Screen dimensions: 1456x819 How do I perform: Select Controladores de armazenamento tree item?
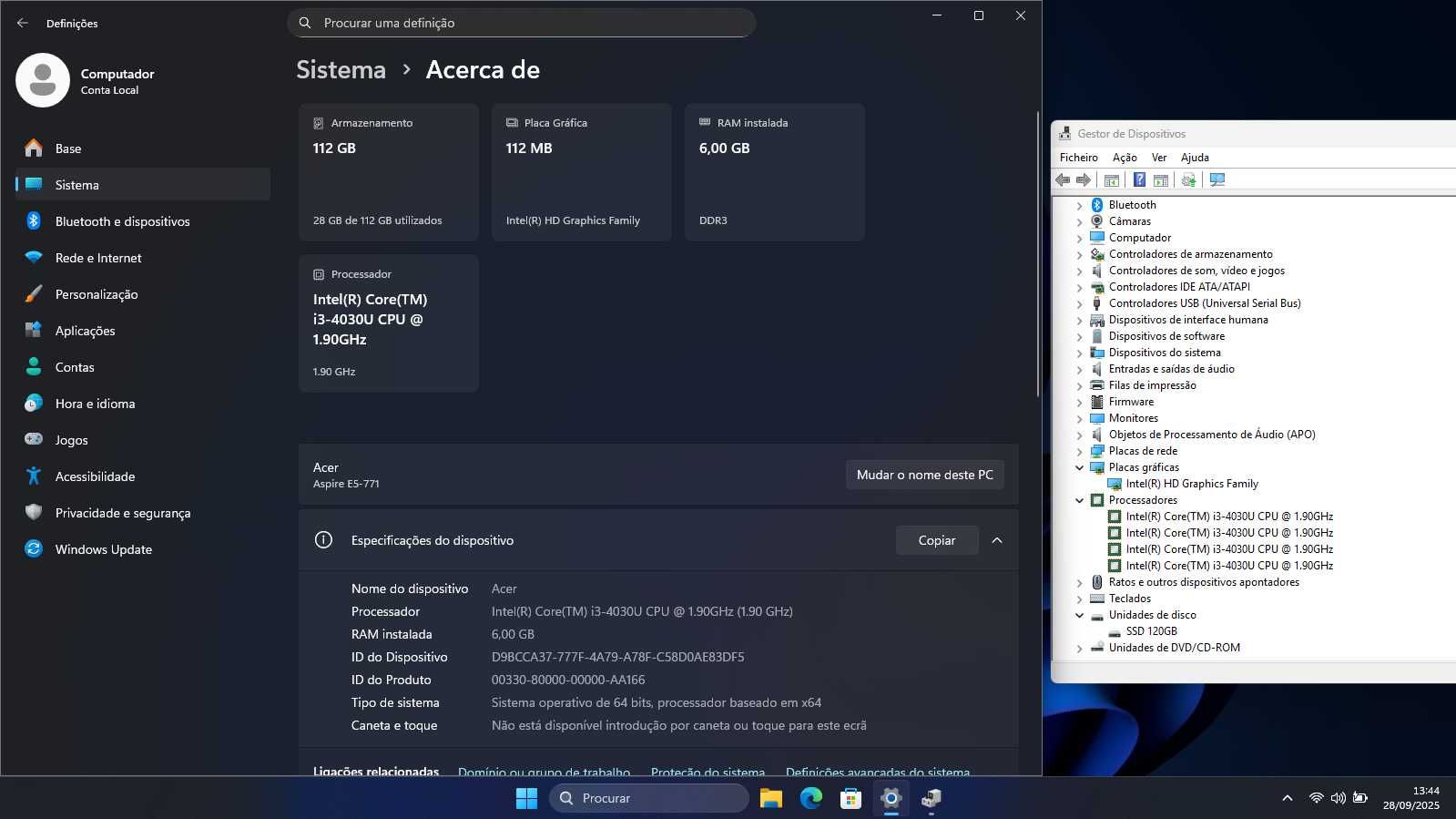coord(1190,254)
